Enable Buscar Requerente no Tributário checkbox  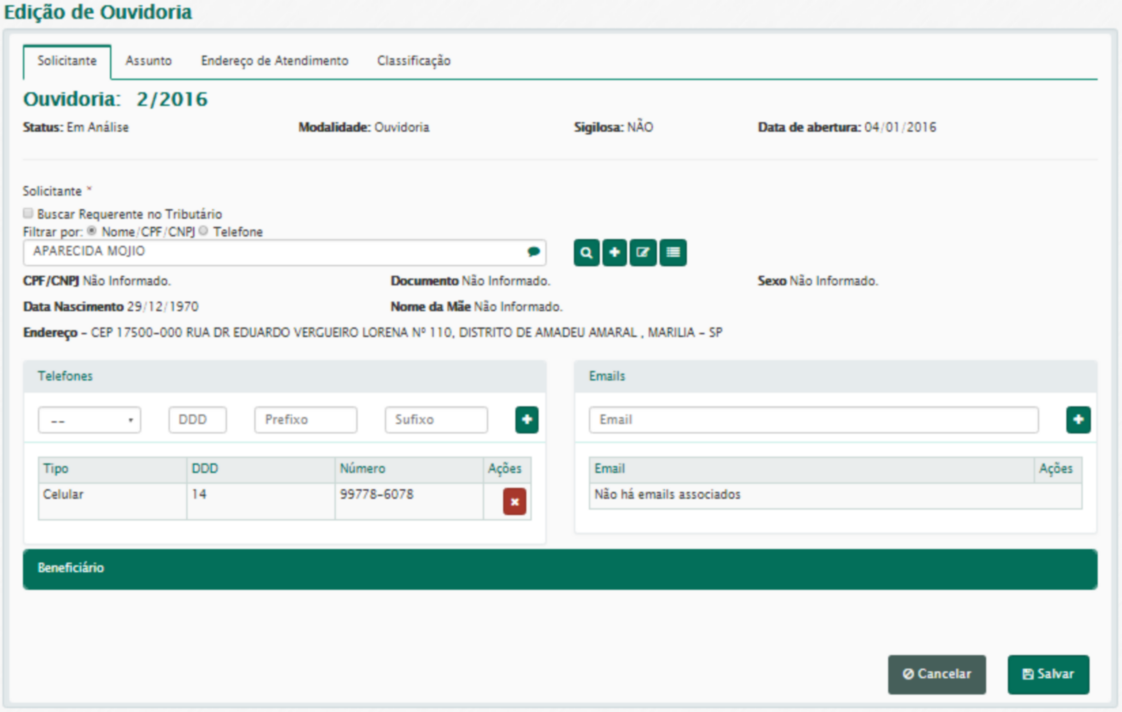click(28, 214)
